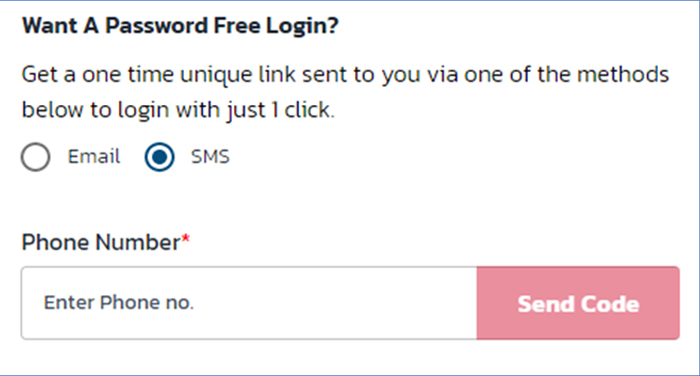Click the 'Phone Number' field label
Screen dimensions: 700x376
(101, 242)
